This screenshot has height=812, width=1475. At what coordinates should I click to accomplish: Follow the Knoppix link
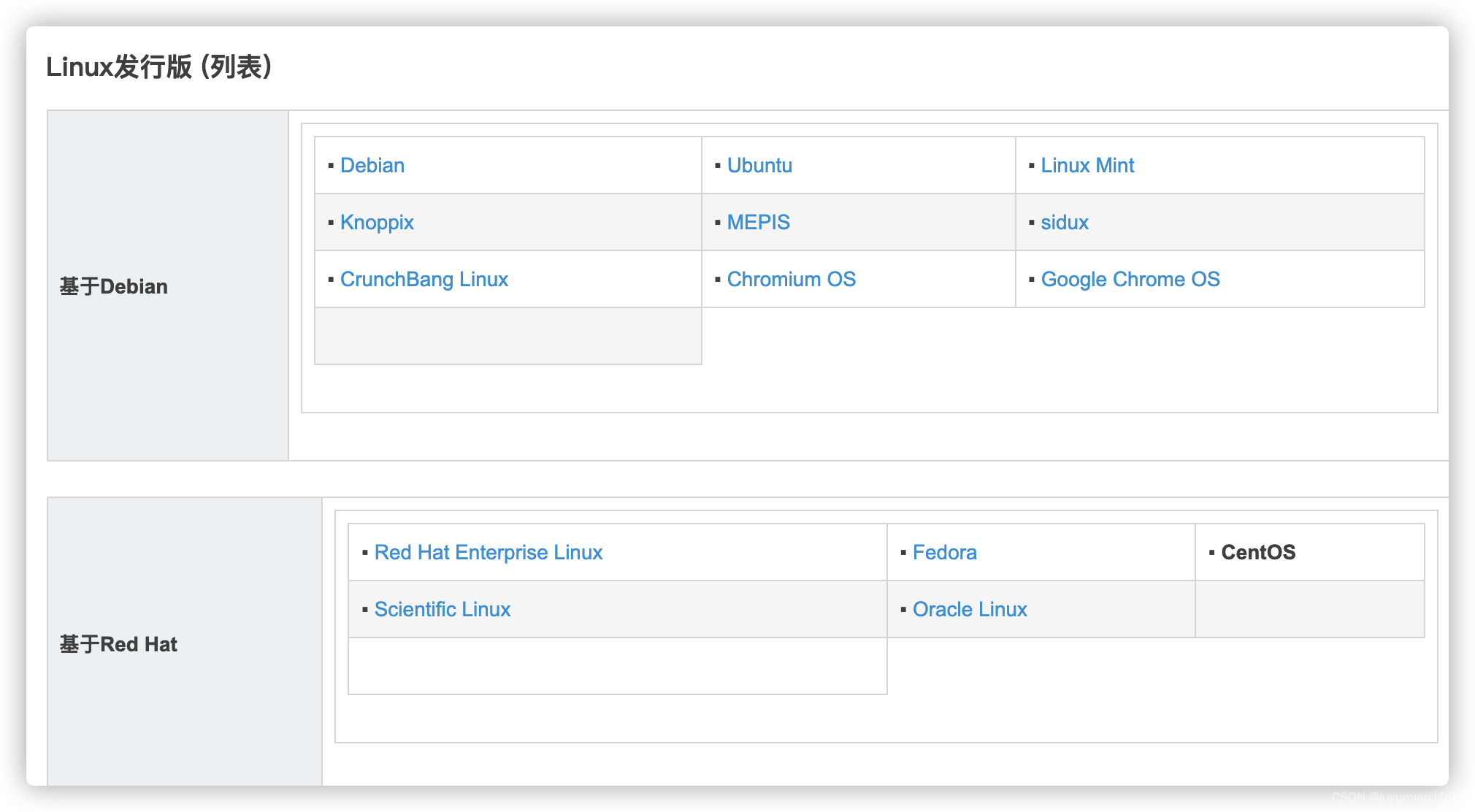point(377,223)
